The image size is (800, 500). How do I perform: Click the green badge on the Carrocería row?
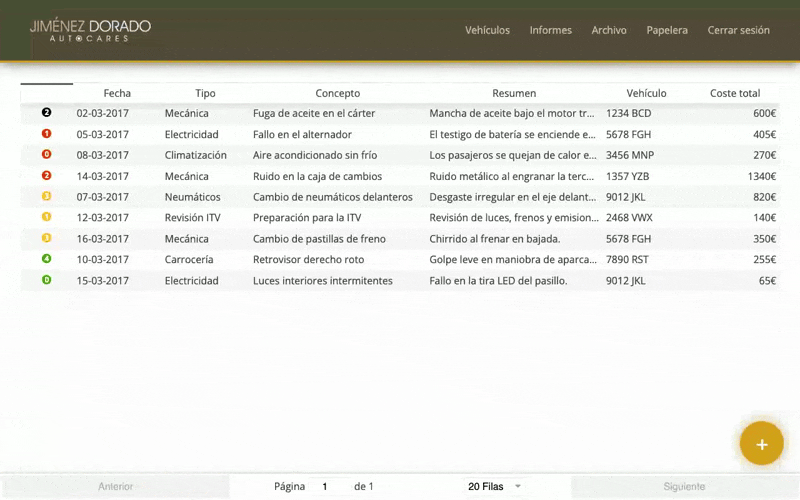click(46, 259)
